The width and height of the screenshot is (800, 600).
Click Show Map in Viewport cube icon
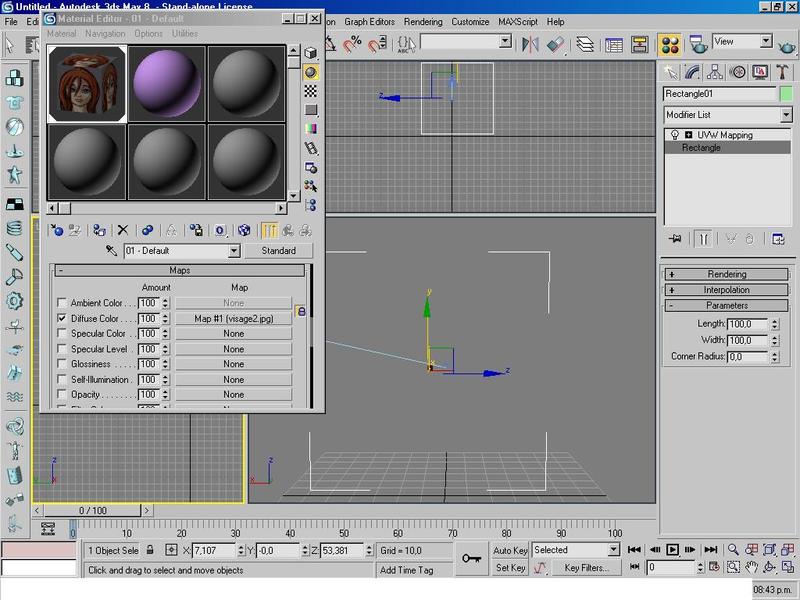[244, 231]
